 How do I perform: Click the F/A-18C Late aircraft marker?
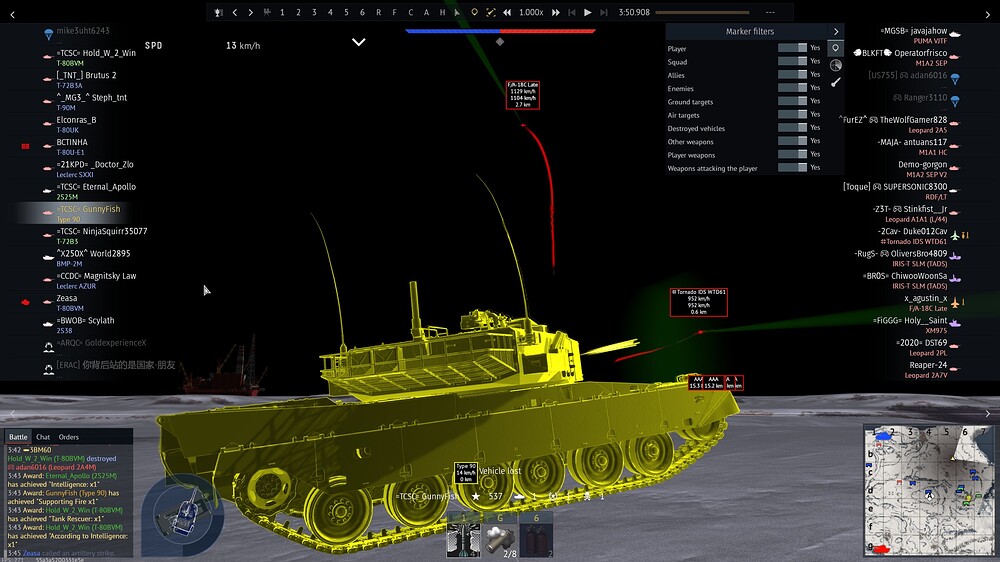click(523, 94)
